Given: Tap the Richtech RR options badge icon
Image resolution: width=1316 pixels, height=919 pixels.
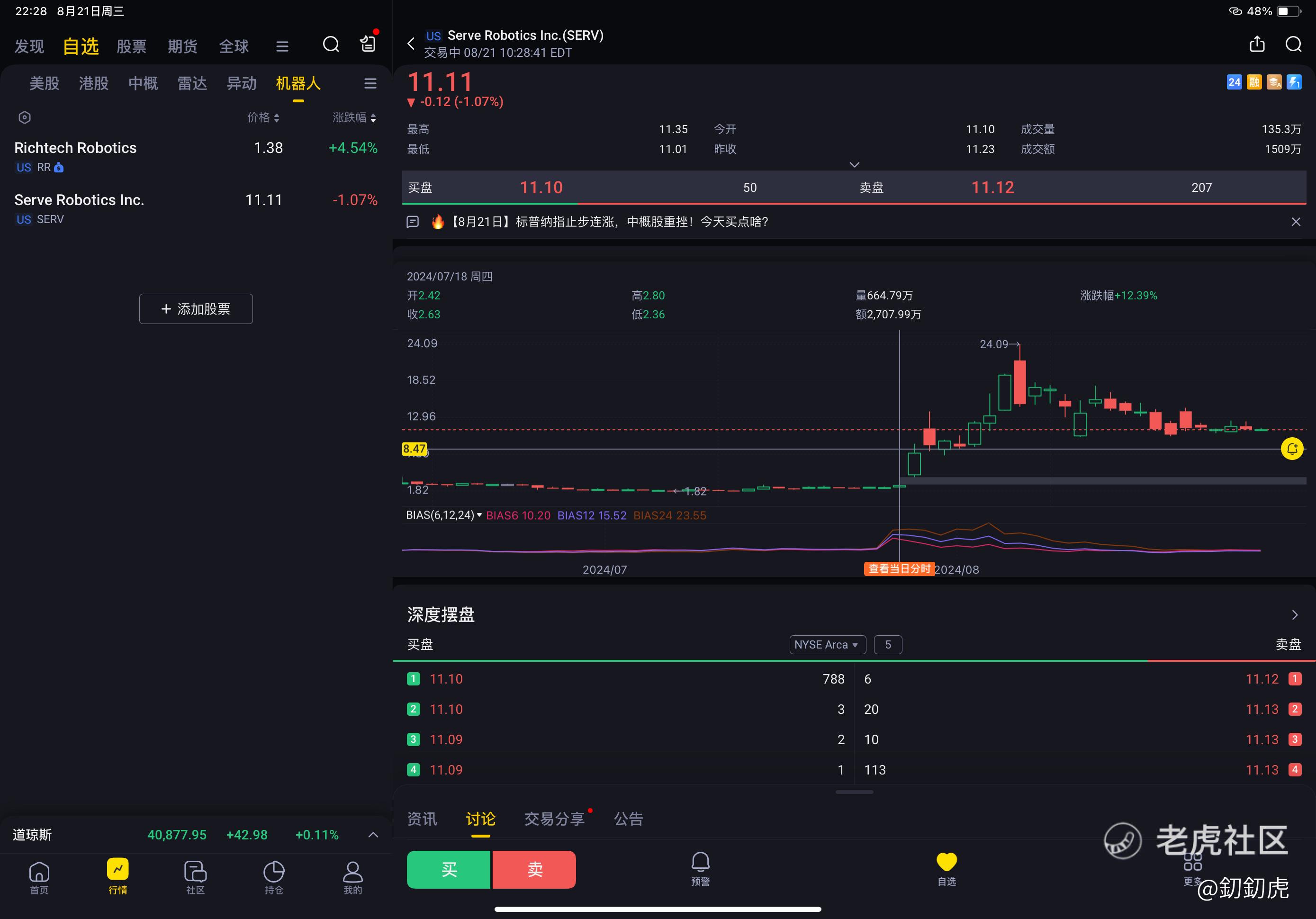Looking at the screenshot, I should tap(58, 168).
